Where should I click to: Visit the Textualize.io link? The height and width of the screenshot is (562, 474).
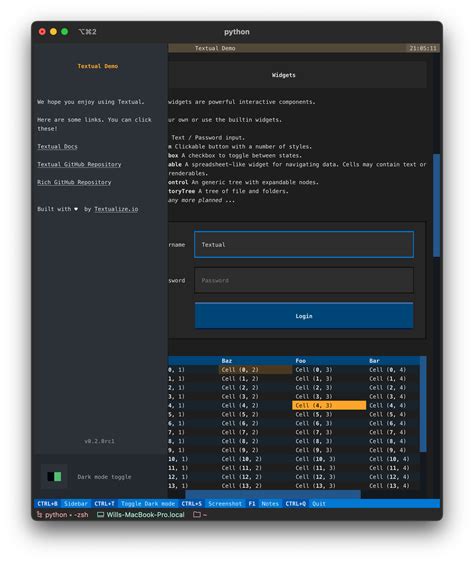point(116,209)
